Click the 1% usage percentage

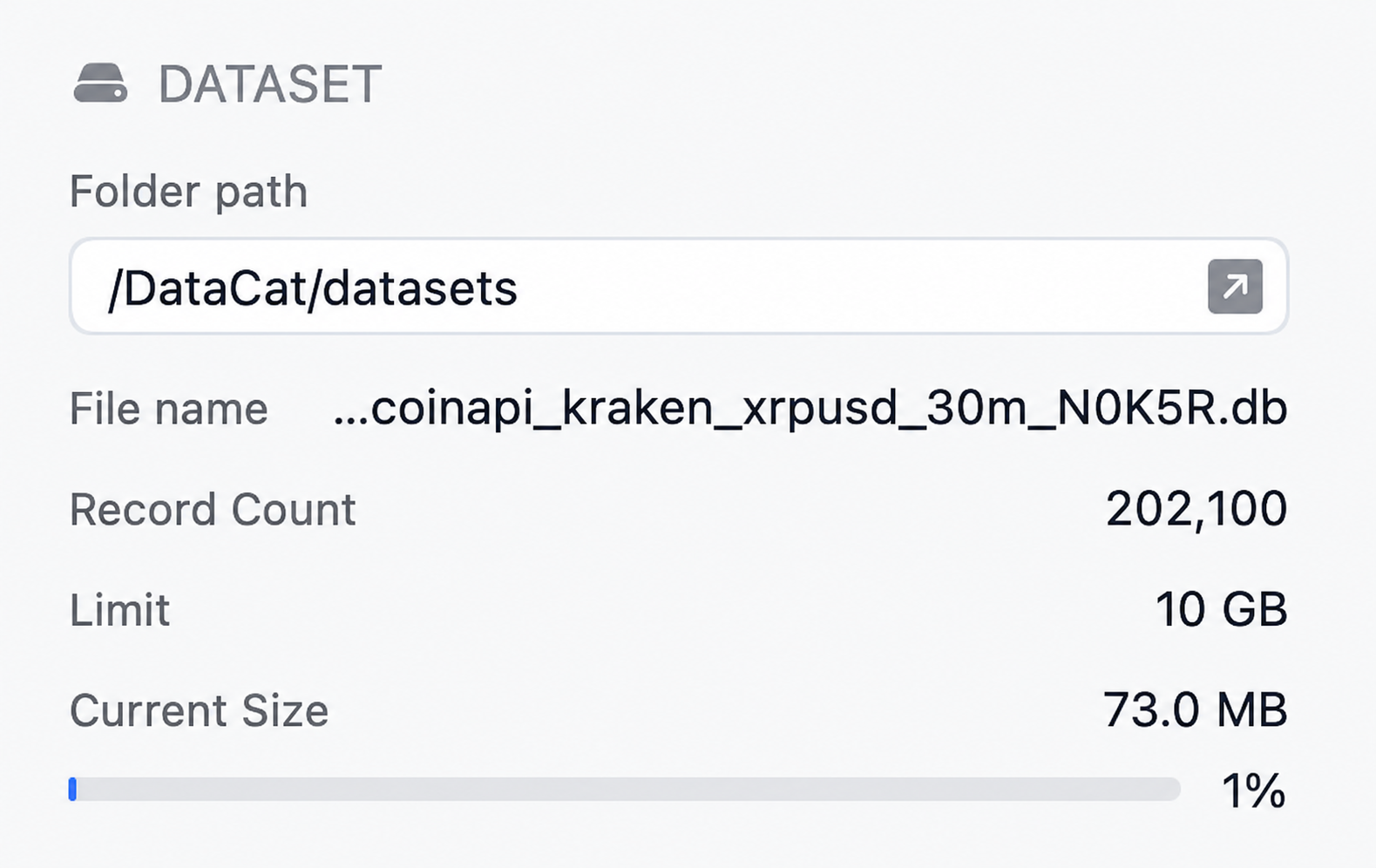pyautogui.click(x=1254, y=790)
